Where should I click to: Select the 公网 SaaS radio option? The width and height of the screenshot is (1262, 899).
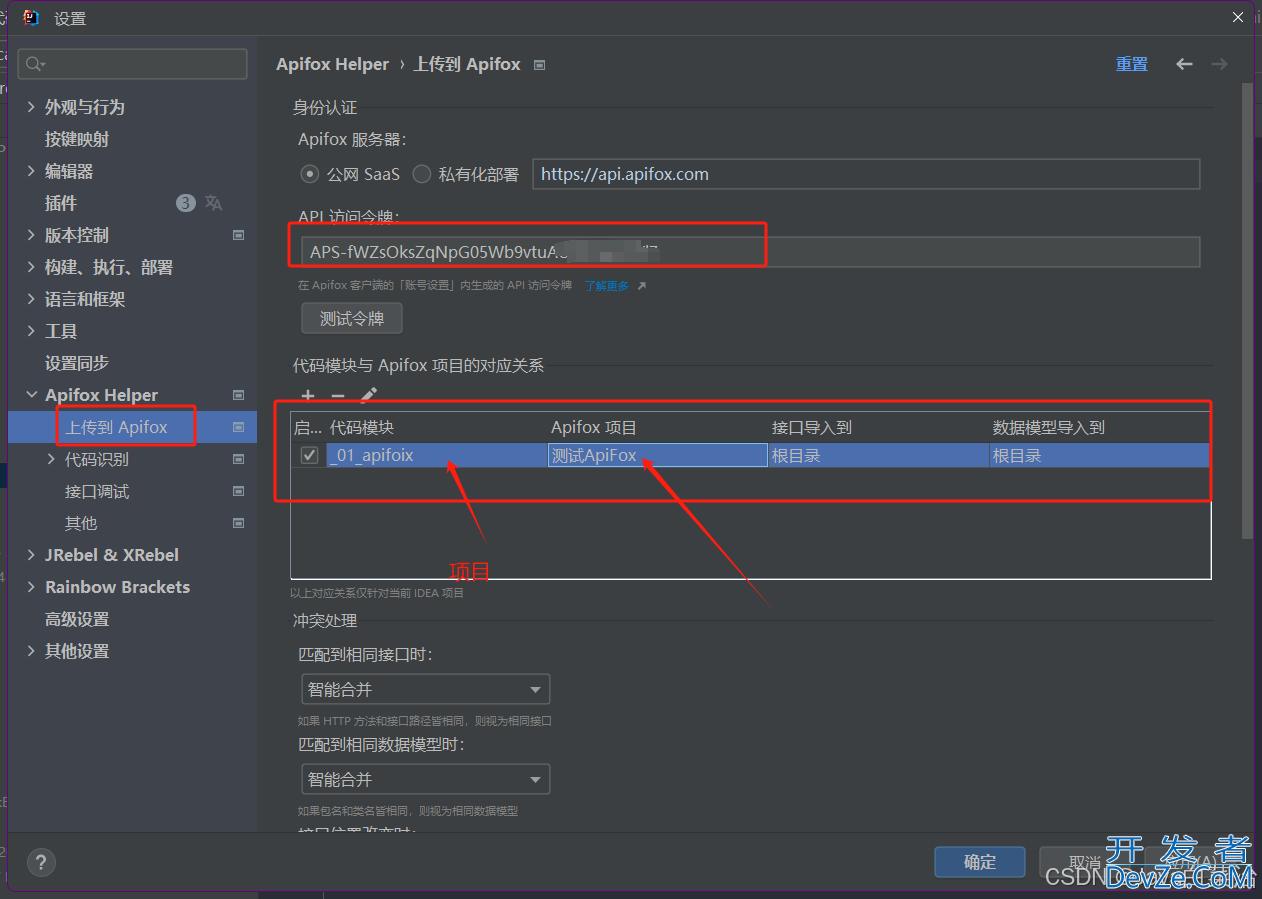(309, 174)
